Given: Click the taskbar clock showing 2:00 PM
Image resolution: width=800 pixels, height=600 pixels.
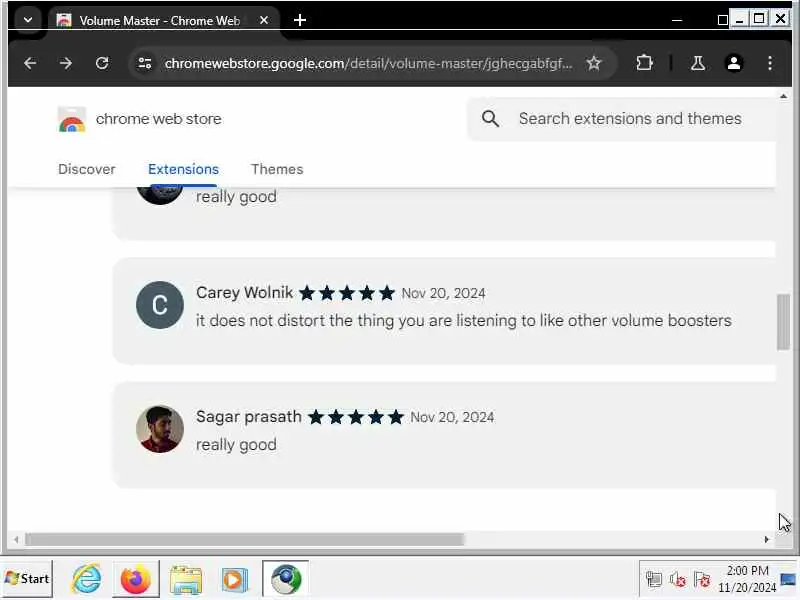Looking at the screenshot, I should [747, 579].
